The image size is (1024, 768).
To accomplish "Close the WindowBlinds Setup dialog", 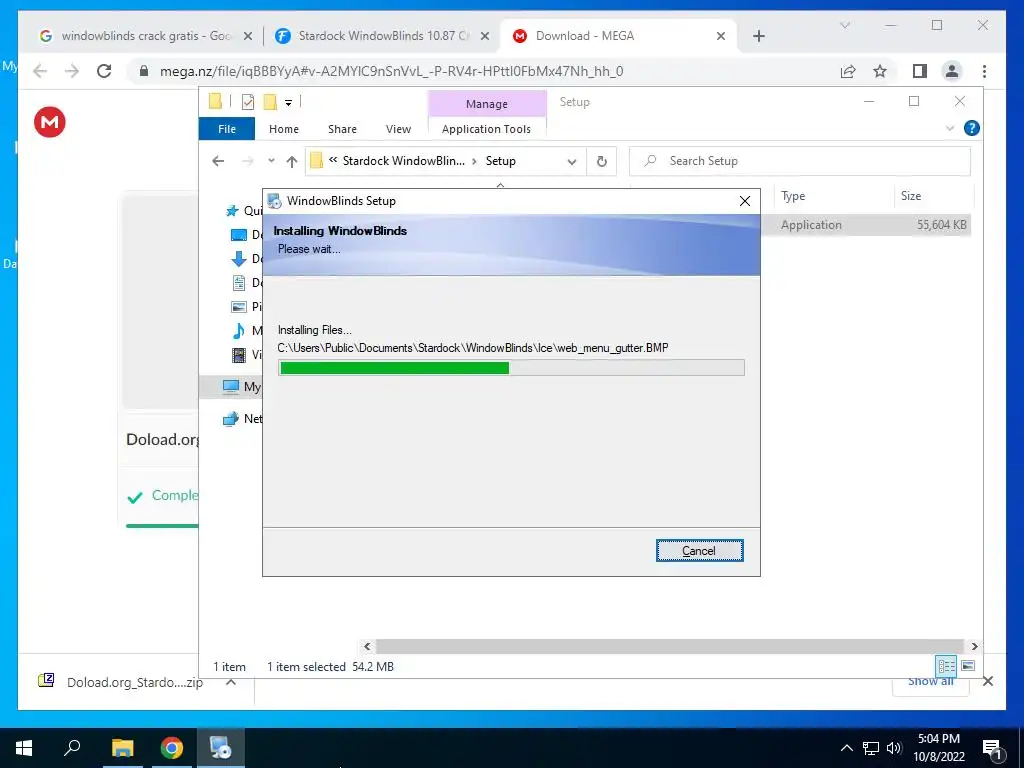I will point(744,201).
